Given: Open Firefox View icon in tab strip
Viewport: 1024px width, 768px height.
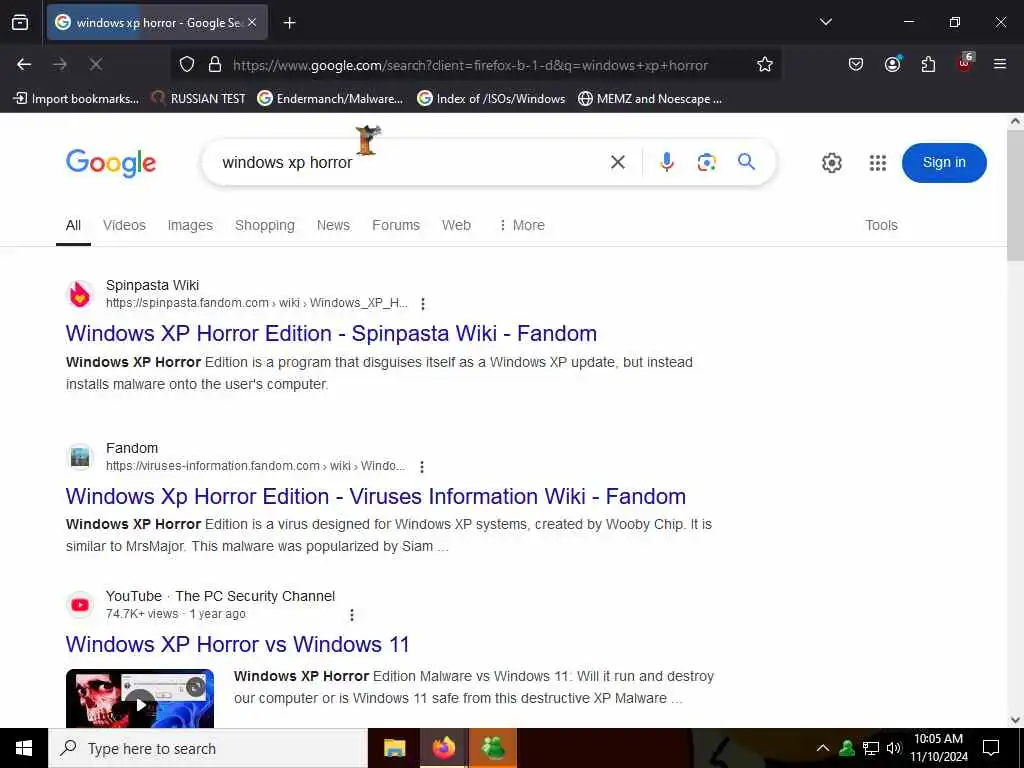Looking at the screenshot, I should point(20,22).
